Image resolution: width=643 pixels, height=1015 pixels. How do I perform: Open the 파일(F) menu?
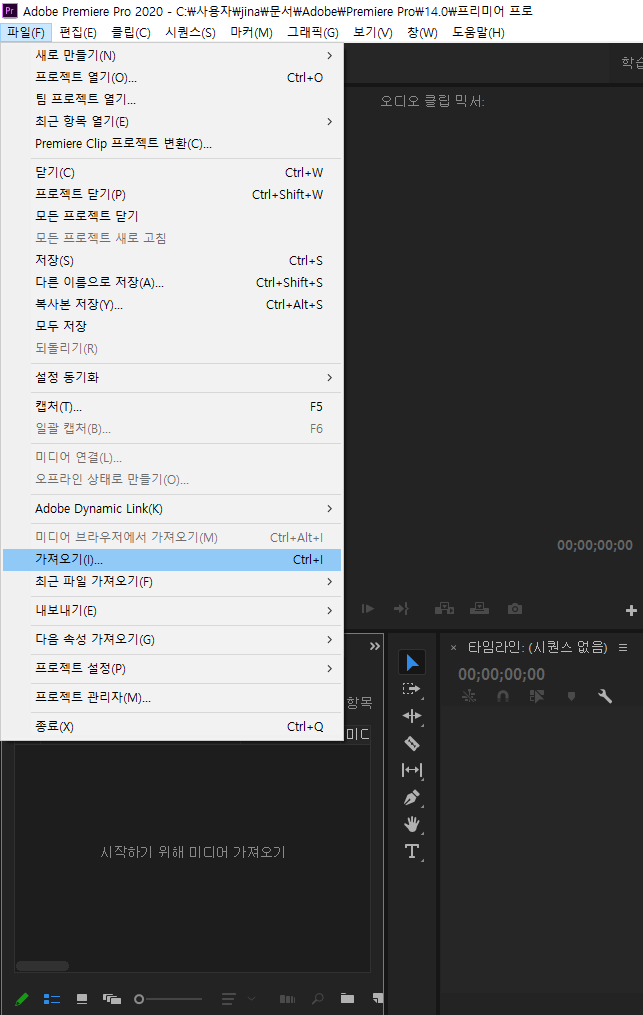tap(26, 32)
